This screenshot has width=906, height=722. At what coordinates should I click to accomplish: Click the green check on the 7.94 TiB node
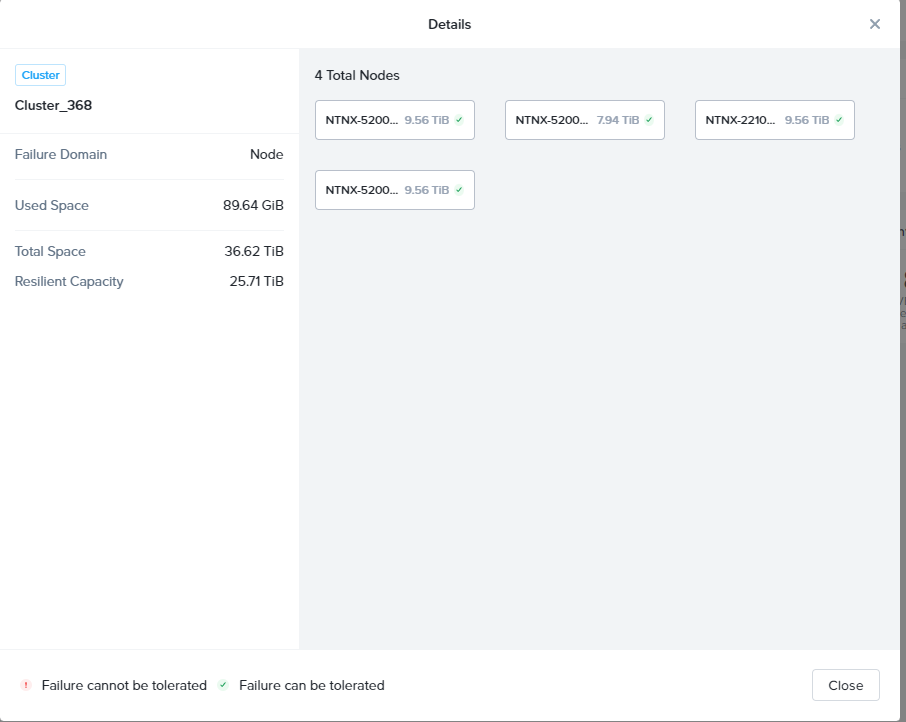point(649,120)
